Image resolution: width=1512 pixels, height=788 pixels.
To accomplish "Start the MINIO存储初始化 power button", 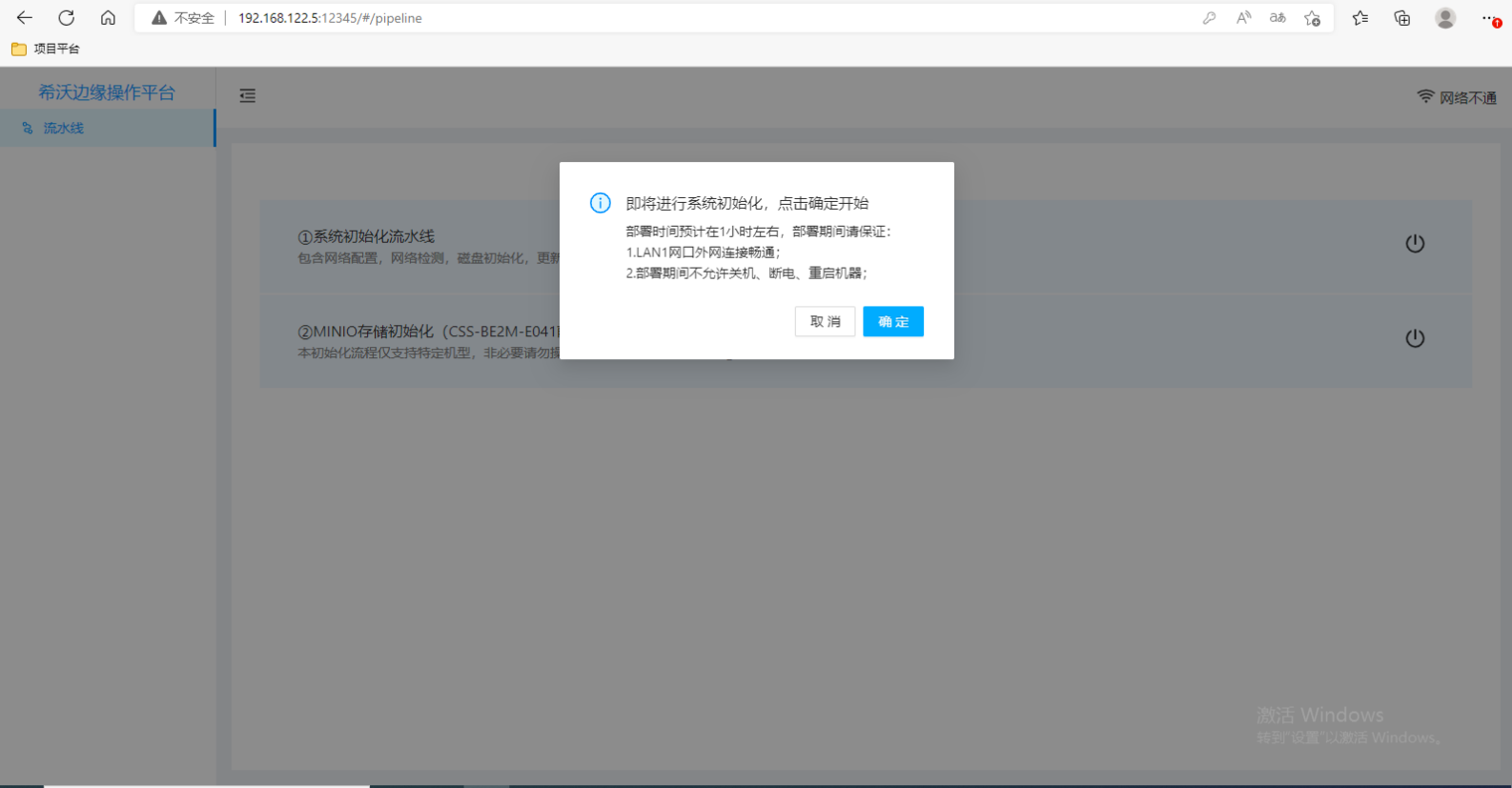I will click(1415, 338).
